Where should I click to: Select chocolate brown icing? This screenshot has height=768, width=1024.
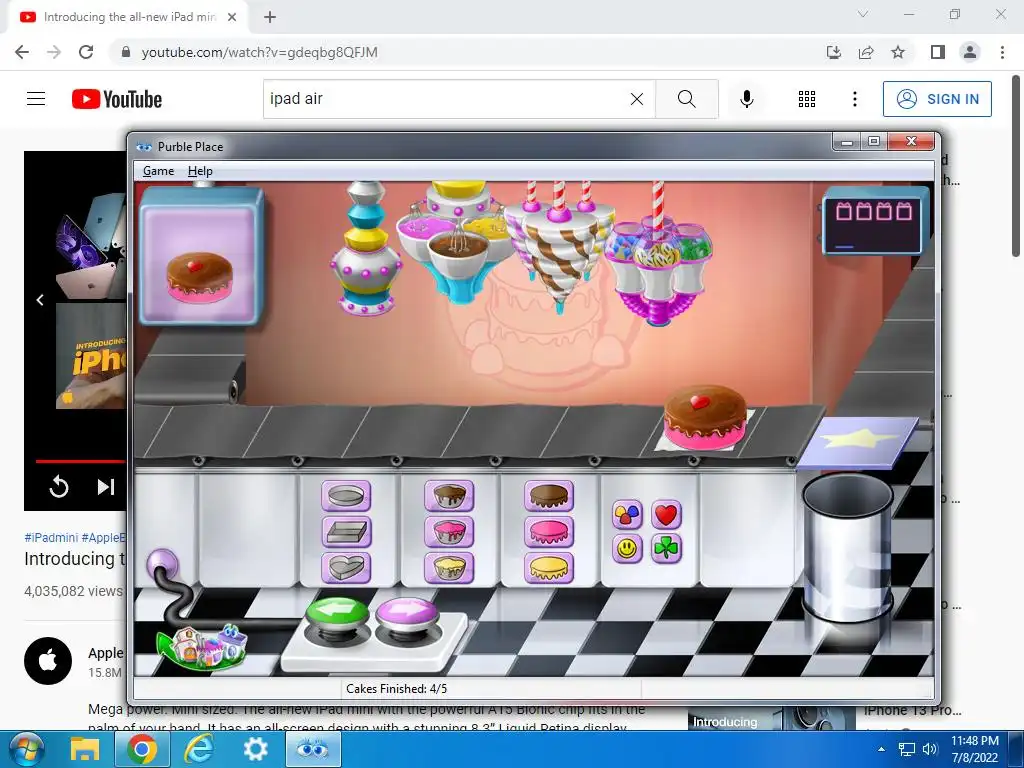pyautogui.click(x=549, y=496)
